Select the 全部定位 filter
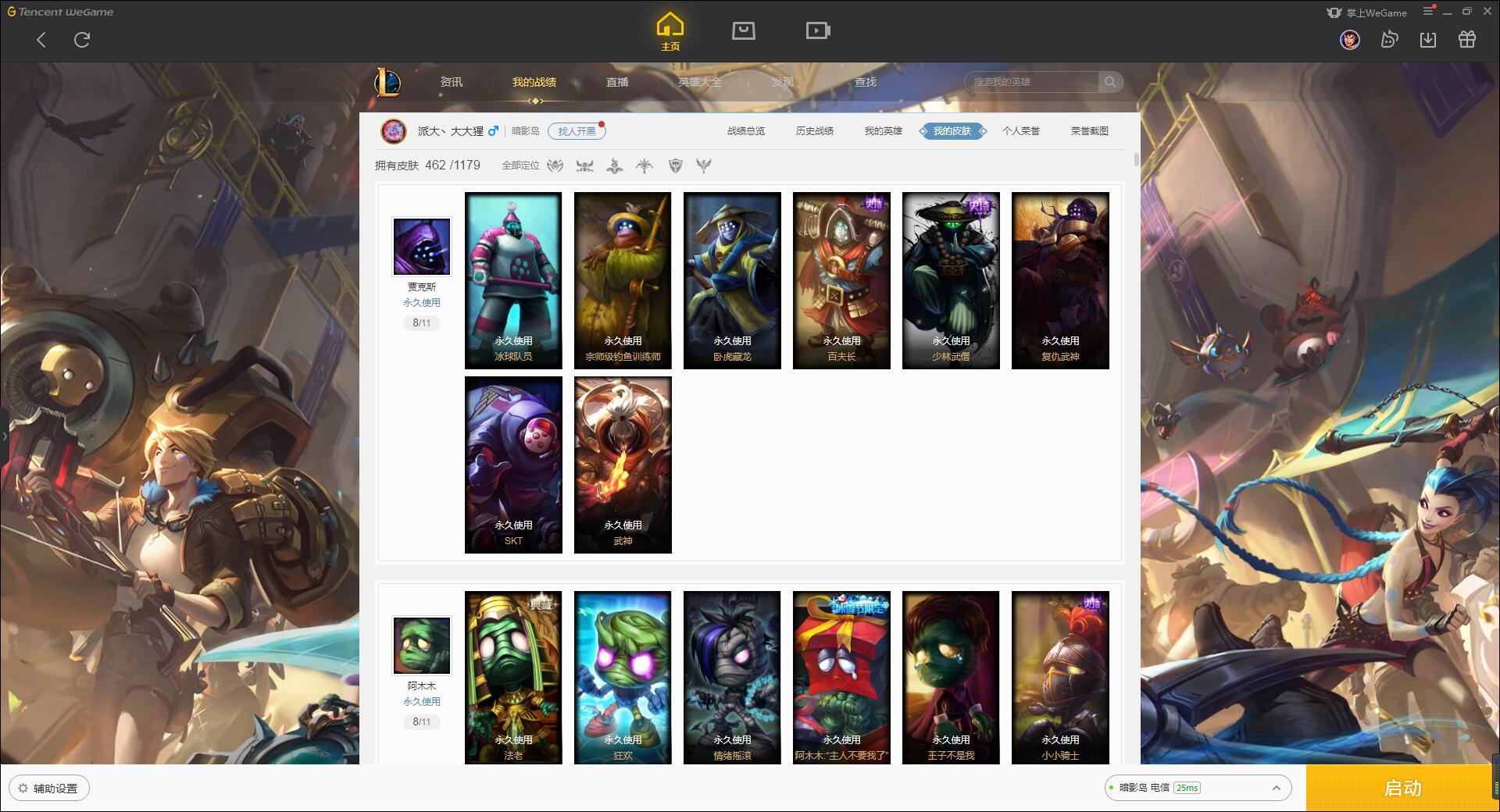The width and height of the screenshot is (1500, 812). point(520,166)
